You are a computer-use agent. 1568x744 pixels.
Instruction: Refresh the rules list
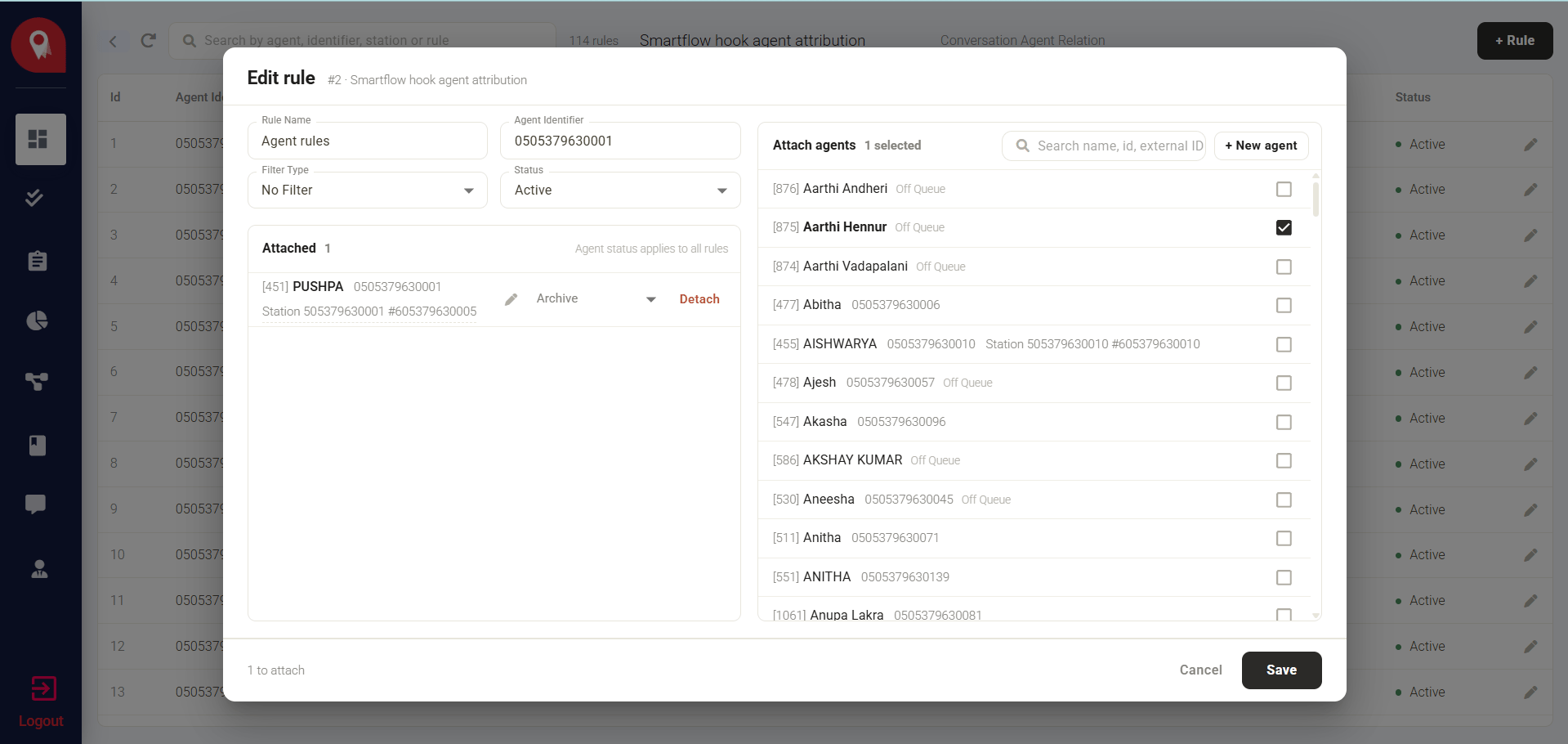click(148, 41)
